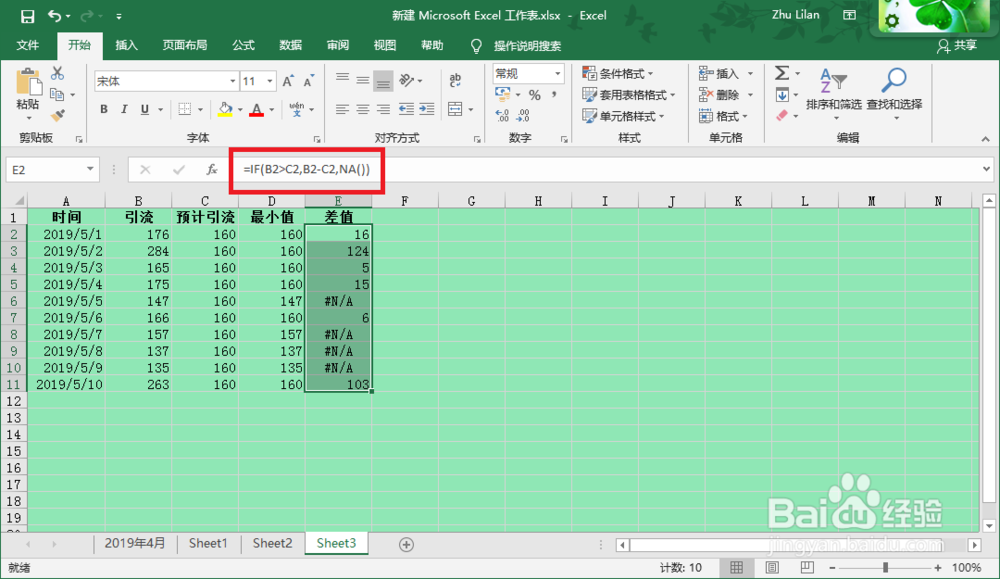Screen dimensions: 1000x579
Task: Merge cells using merge and center icon
Action: (x=455, y=109)
